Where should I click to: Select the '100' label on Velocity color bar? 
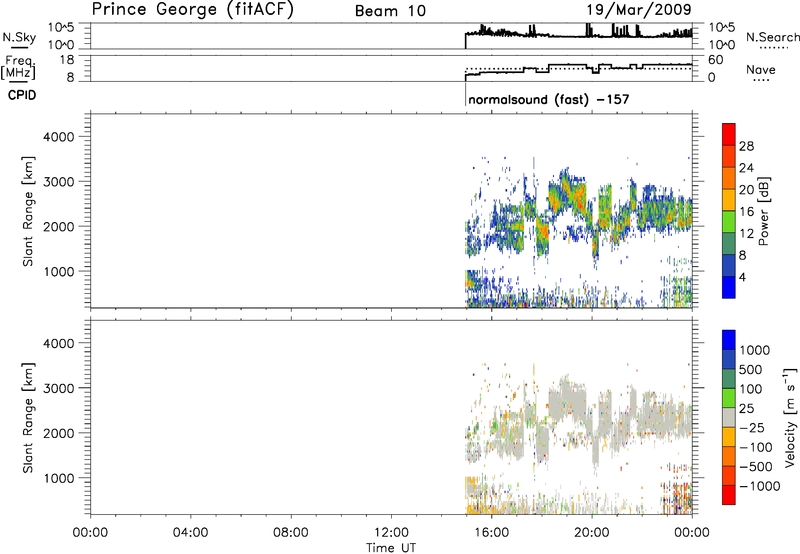tap(751, 389)
